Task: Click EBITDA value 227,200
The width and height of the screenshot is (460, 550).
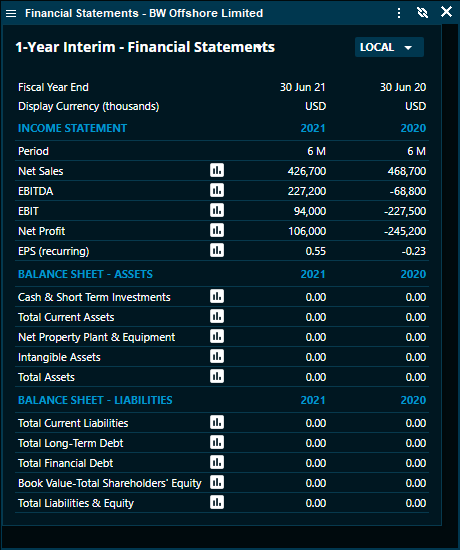Action: point(307,191)
